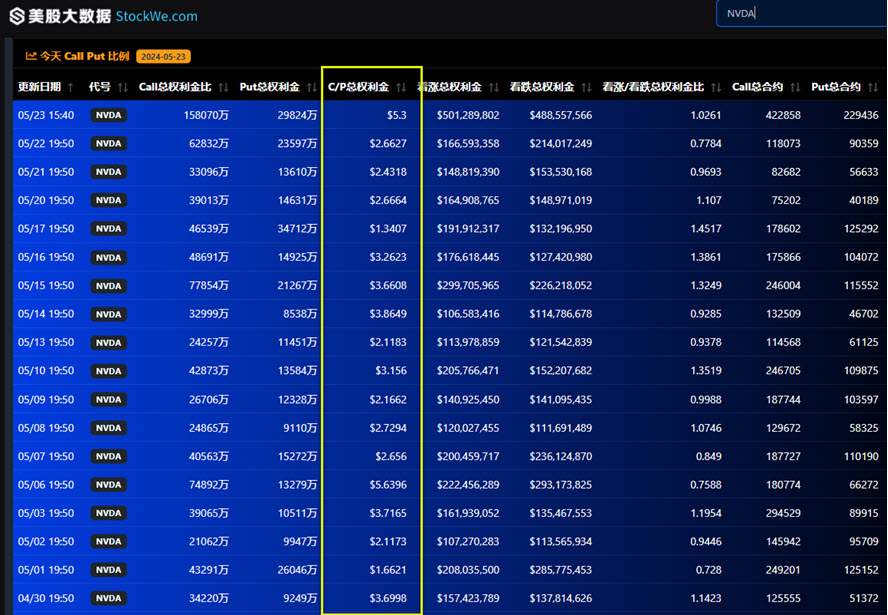Sort by 看涨总权利金 column arrows
Viewport: 888px width, 615px height.
coord(494,87)
